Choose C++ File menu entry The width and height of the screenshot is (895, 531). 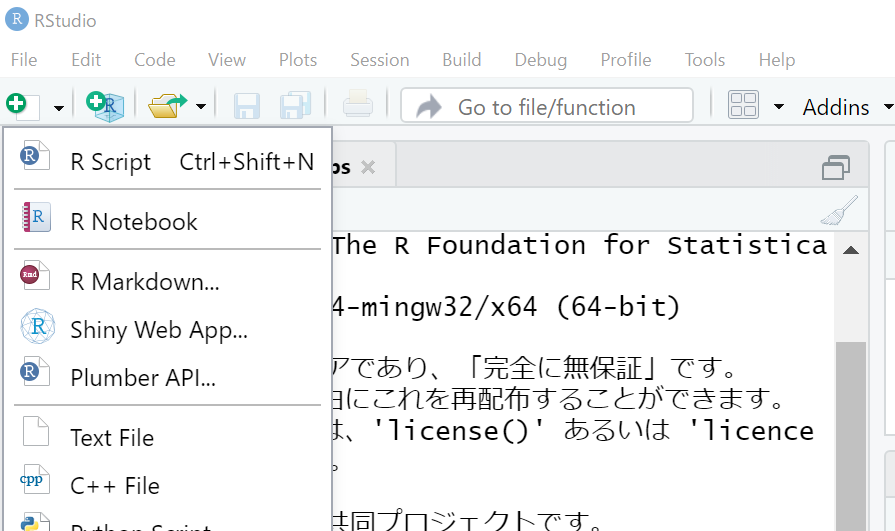(167, 486)
